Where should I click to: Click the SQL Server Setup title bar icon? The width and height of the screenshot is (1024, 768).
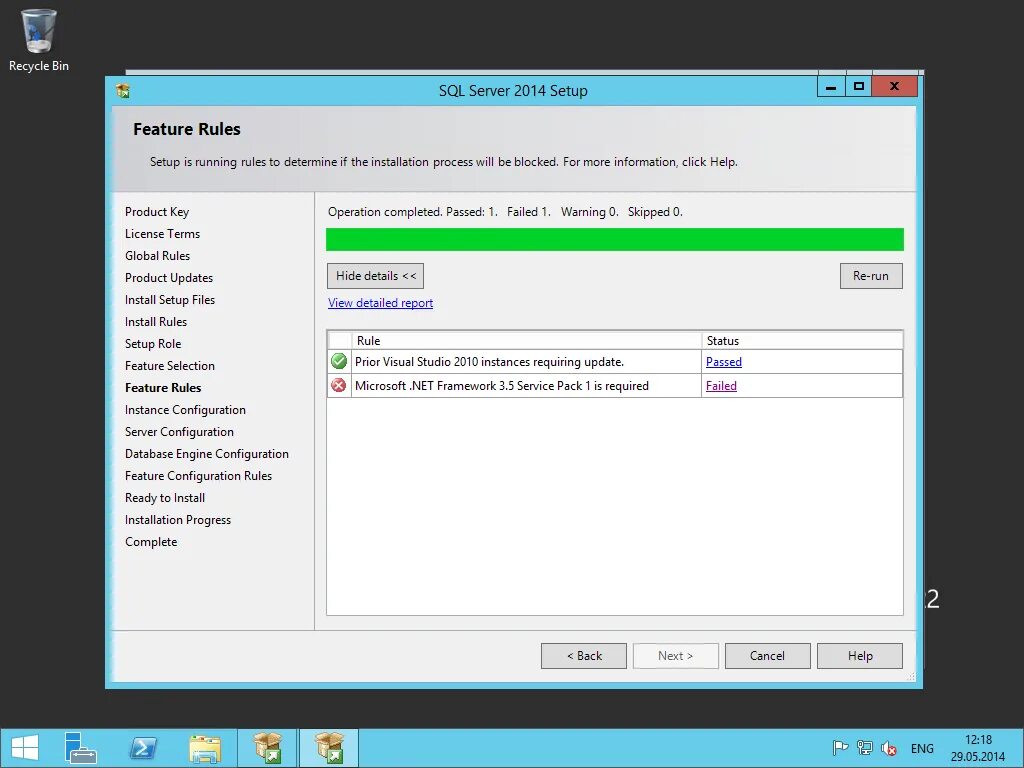pos(123,90)
